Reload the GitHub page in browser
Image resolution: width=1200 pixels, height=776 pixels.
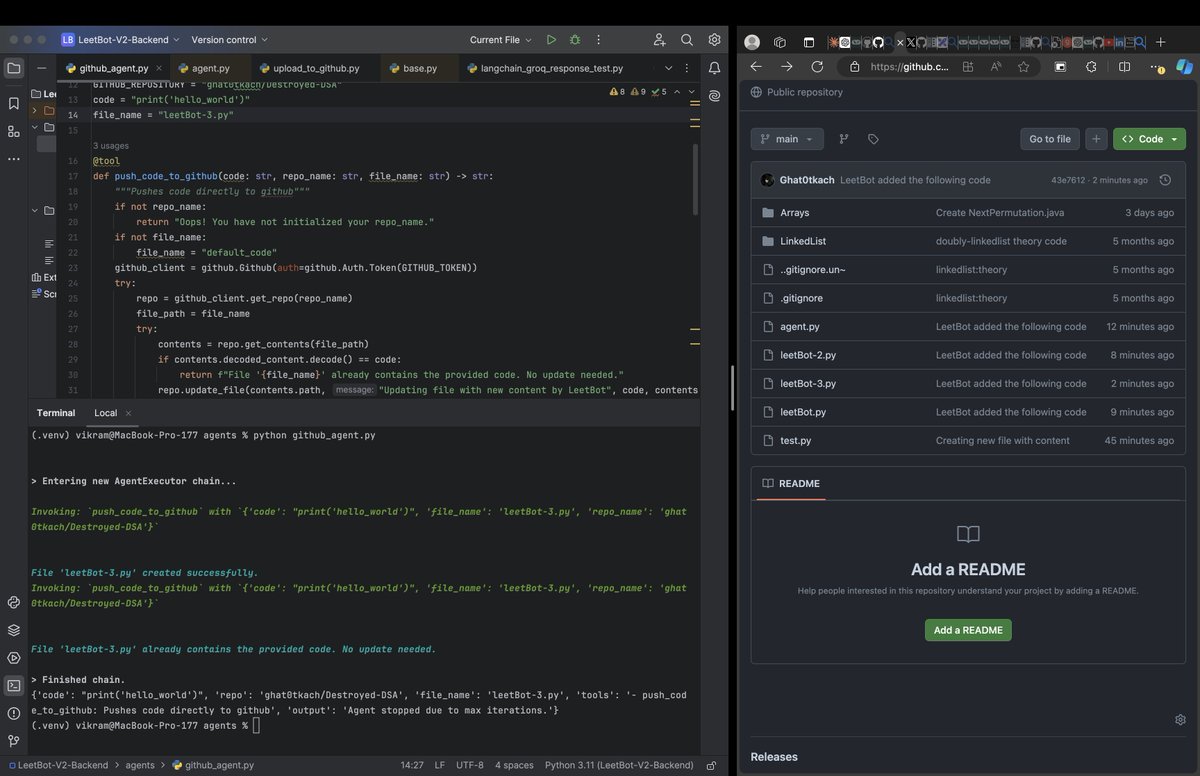point(817,67)
